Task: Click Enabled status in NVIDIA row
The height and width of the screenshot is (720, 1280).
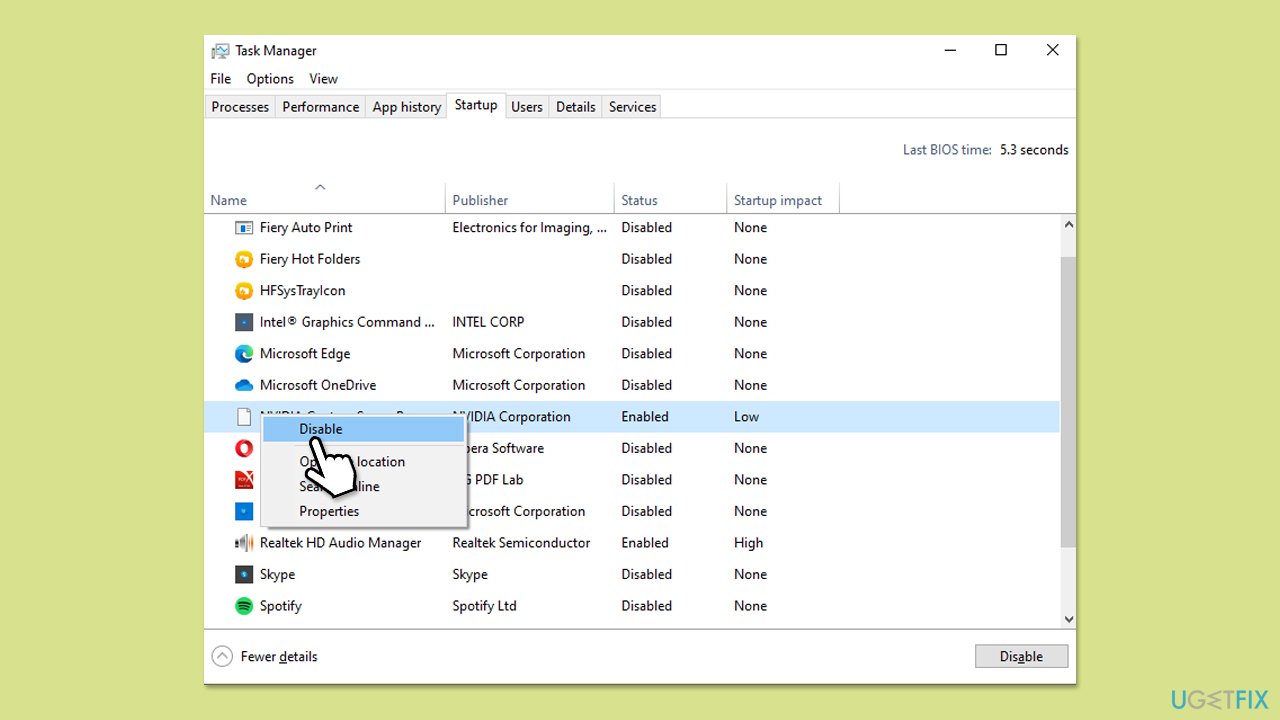Action: [645, 417]
